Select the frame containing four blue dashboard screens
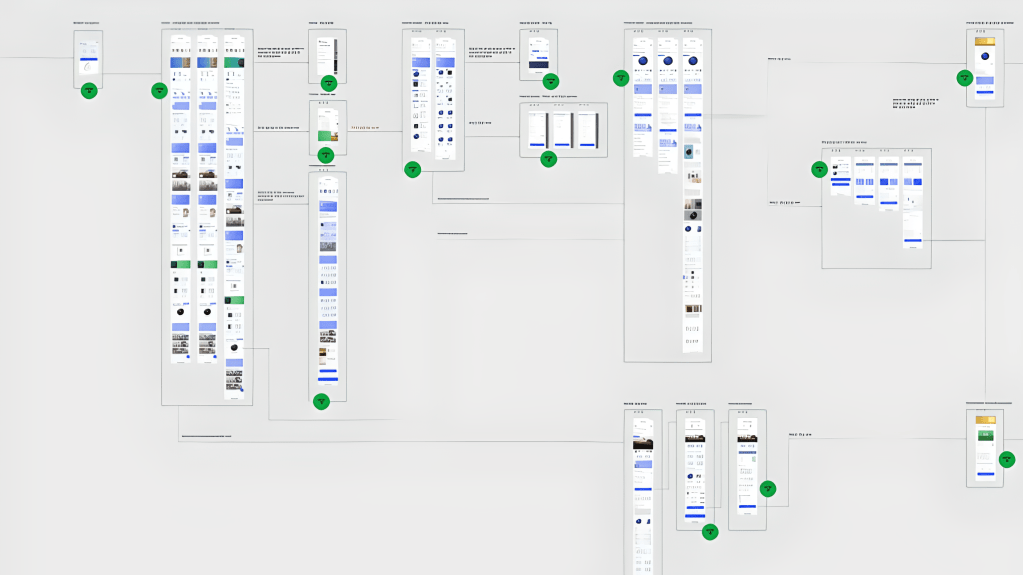The width and height of the screenshot is (1023, 575). coord(877,210)
